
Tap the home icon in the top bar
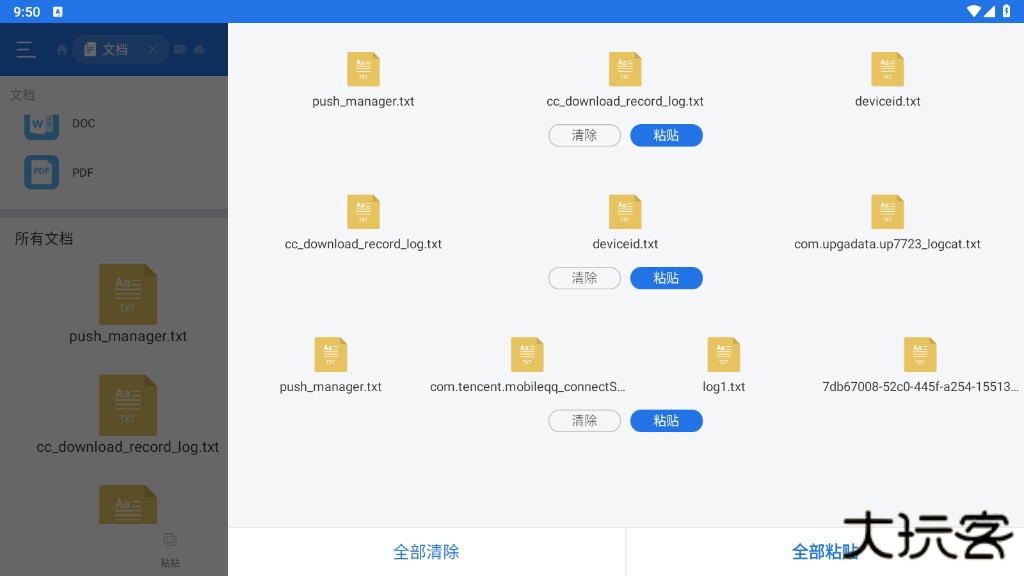pos(62,50)
